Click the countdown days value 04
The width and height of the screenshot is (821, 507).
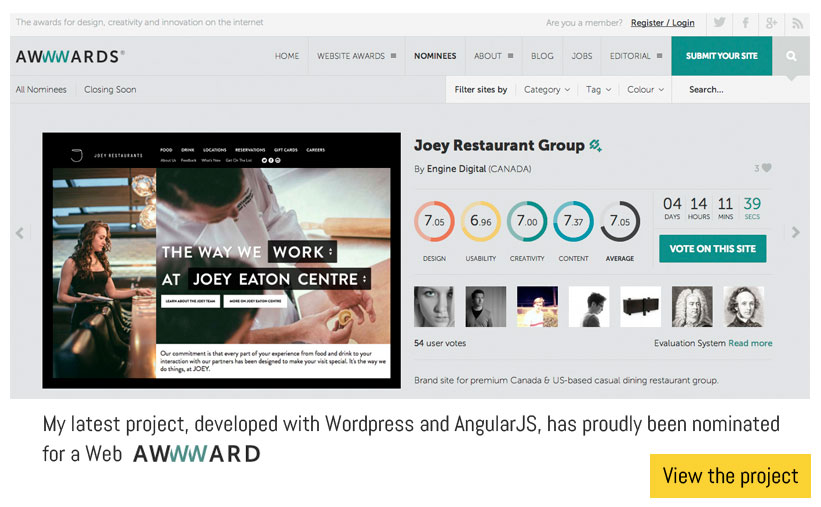(672, 203)
